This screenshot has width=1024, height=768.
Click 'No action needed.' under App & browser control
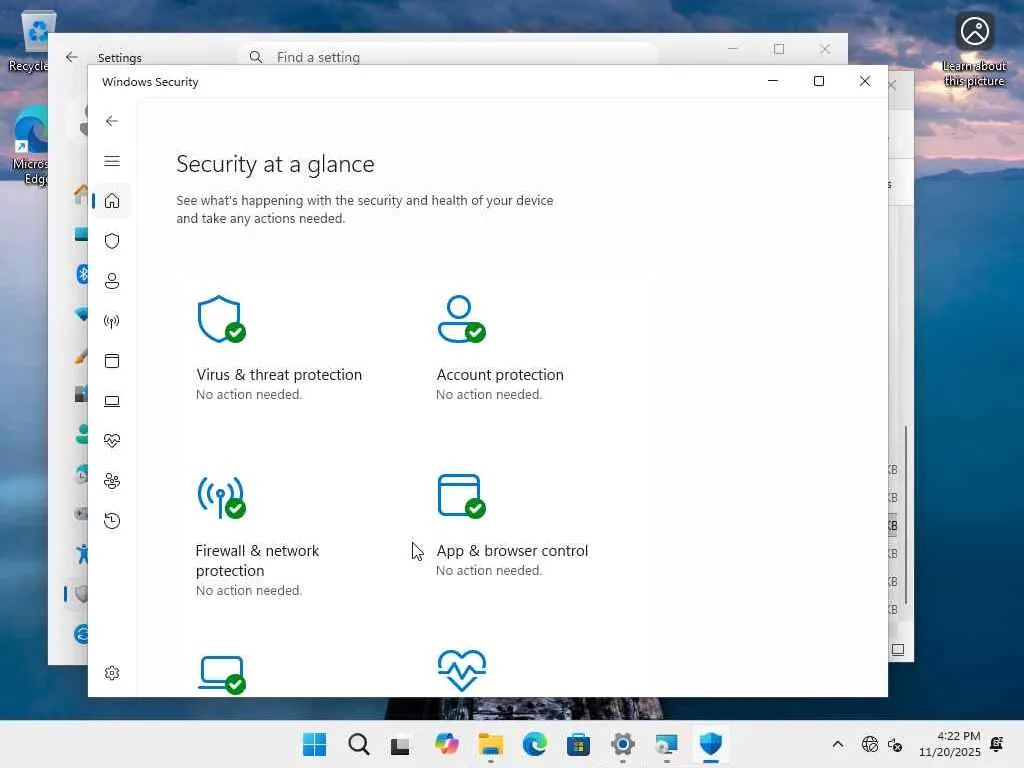[x=489, y=570]
